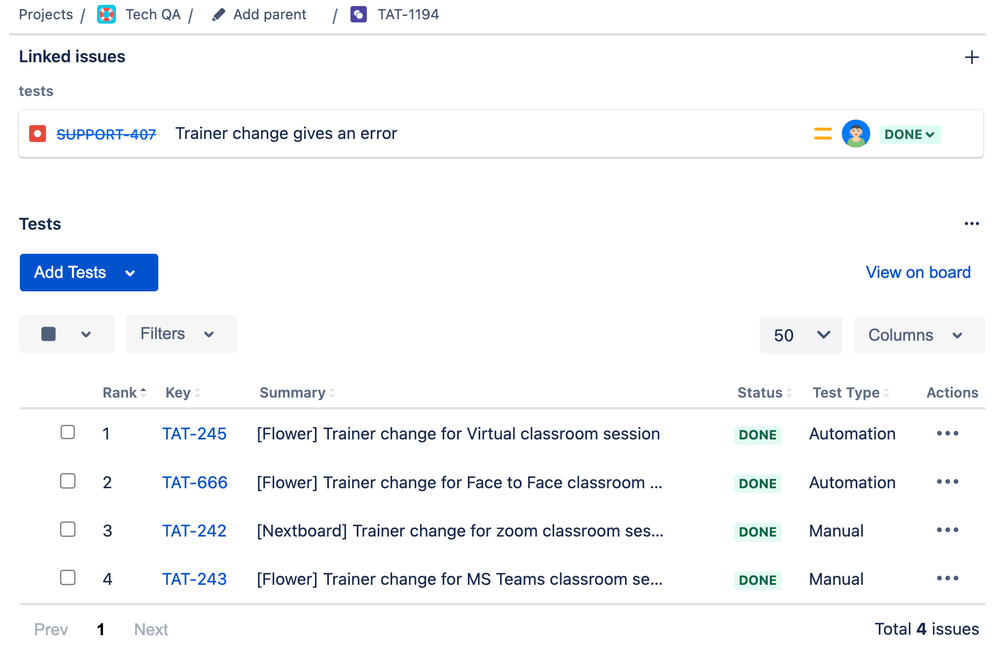Image resolution: width=999 pixels, height=661 pixels.
Task: Open the 50 per page dropdown
Action: [801, 335]
